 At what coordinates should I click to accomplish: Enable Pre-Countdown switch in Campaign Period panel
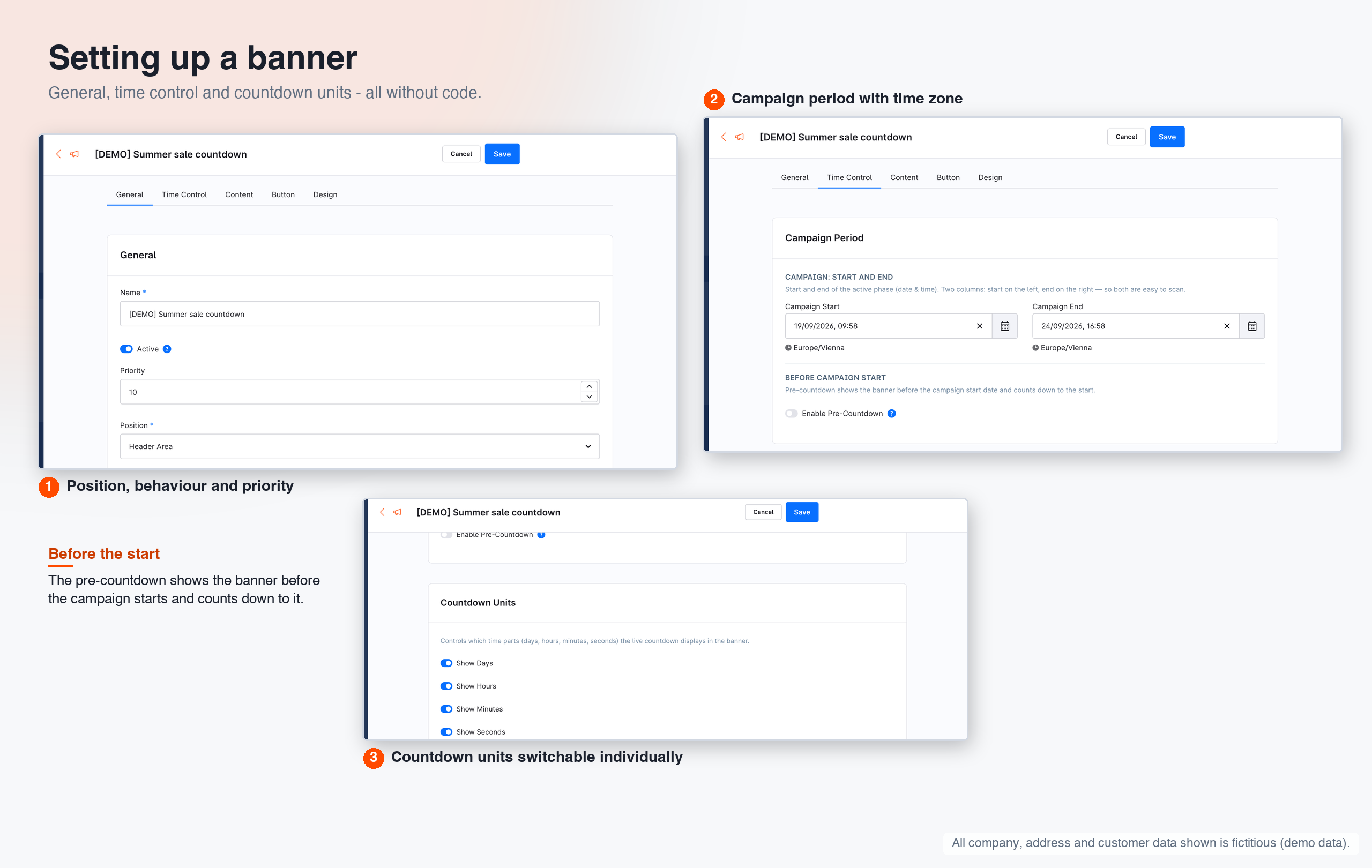pyautogui.click(x=791, y=414)
